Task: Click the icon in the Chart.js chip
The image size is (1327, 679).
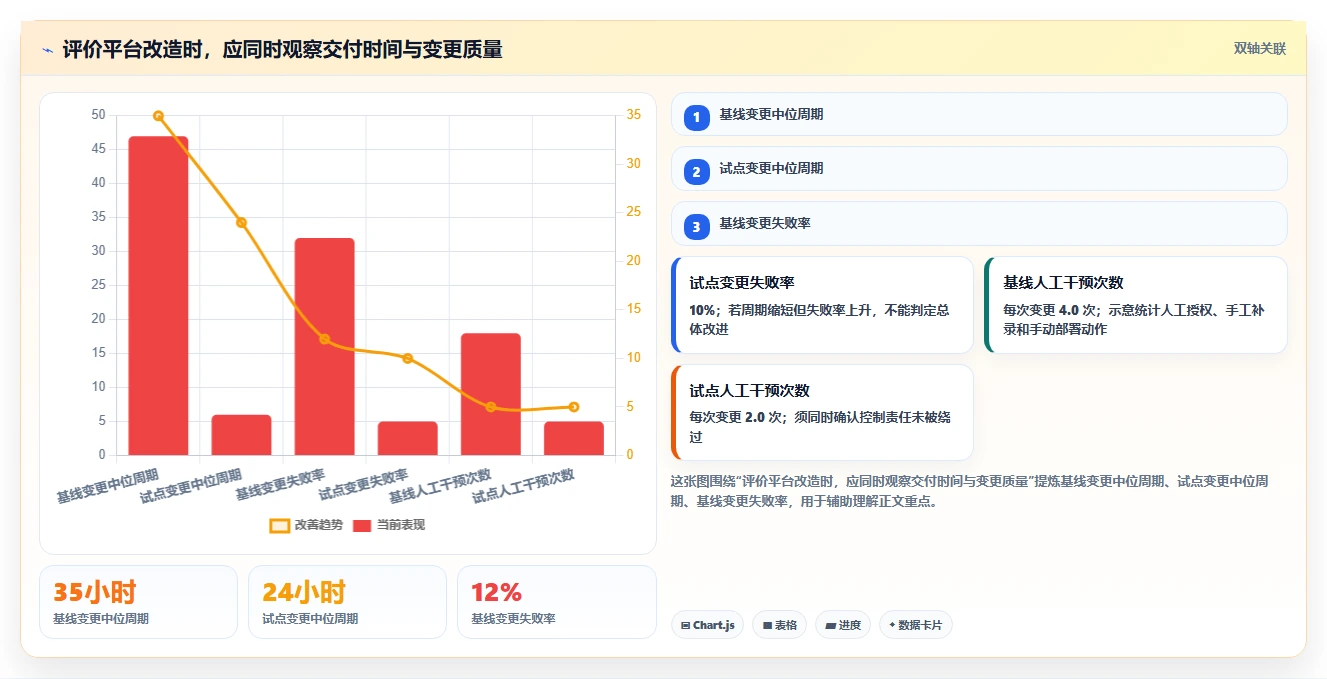Action: coord(685,625)
